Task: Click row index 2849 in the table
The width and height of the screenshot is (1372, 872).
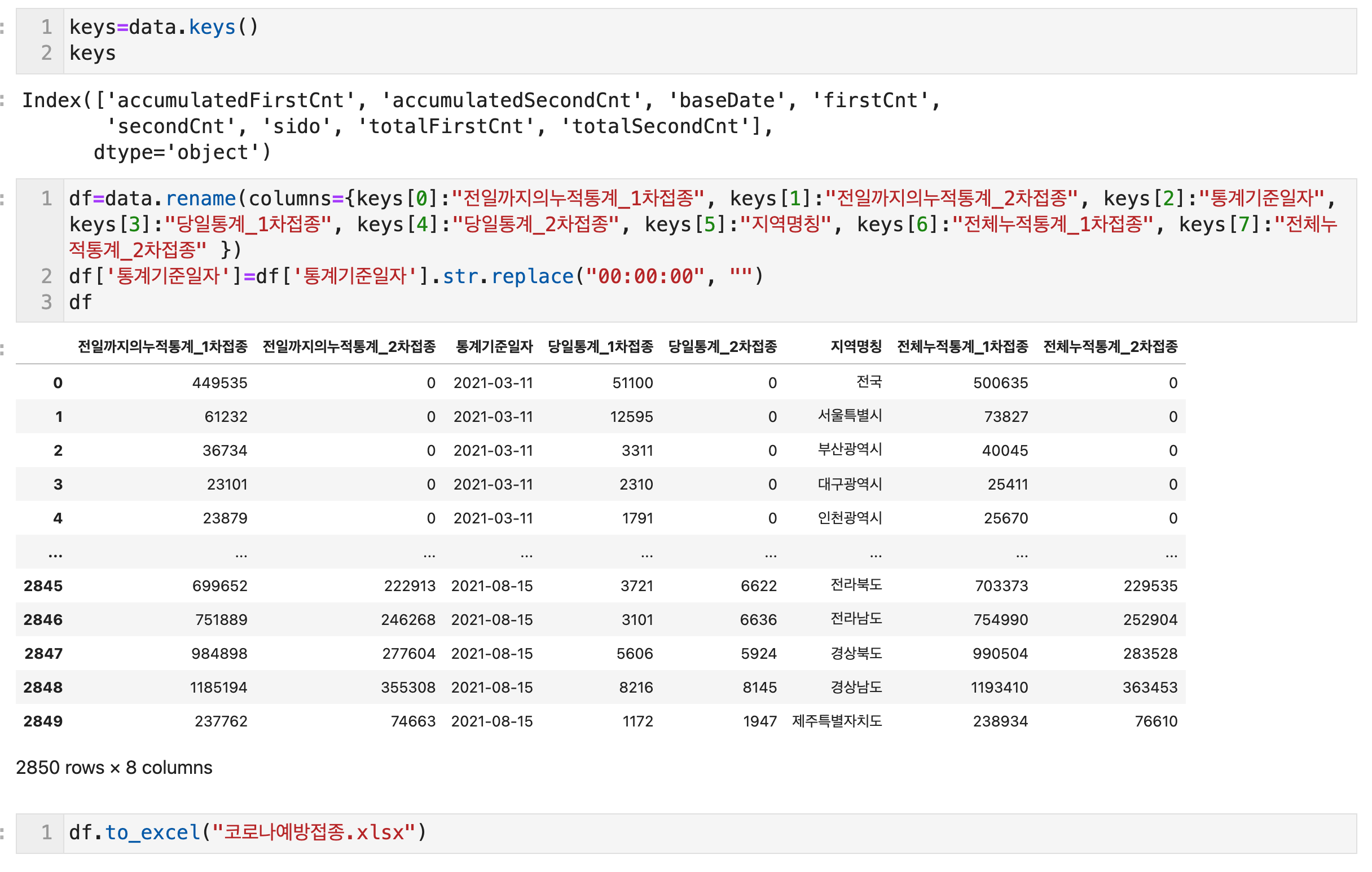Action: 43,721
